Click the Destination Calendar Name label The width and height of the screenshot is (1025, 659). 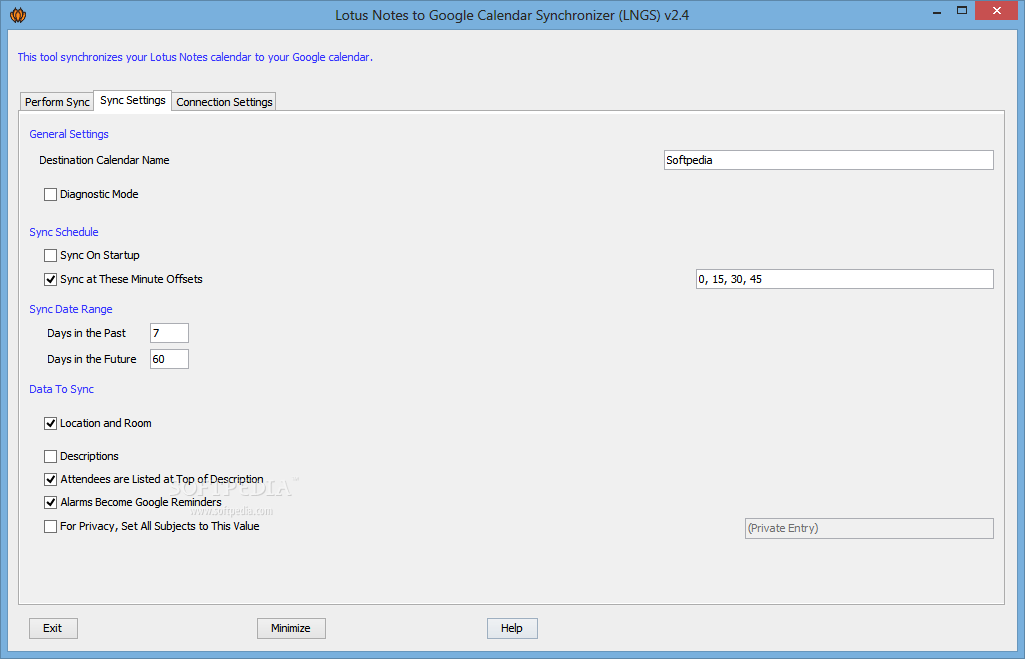(104, 160)
